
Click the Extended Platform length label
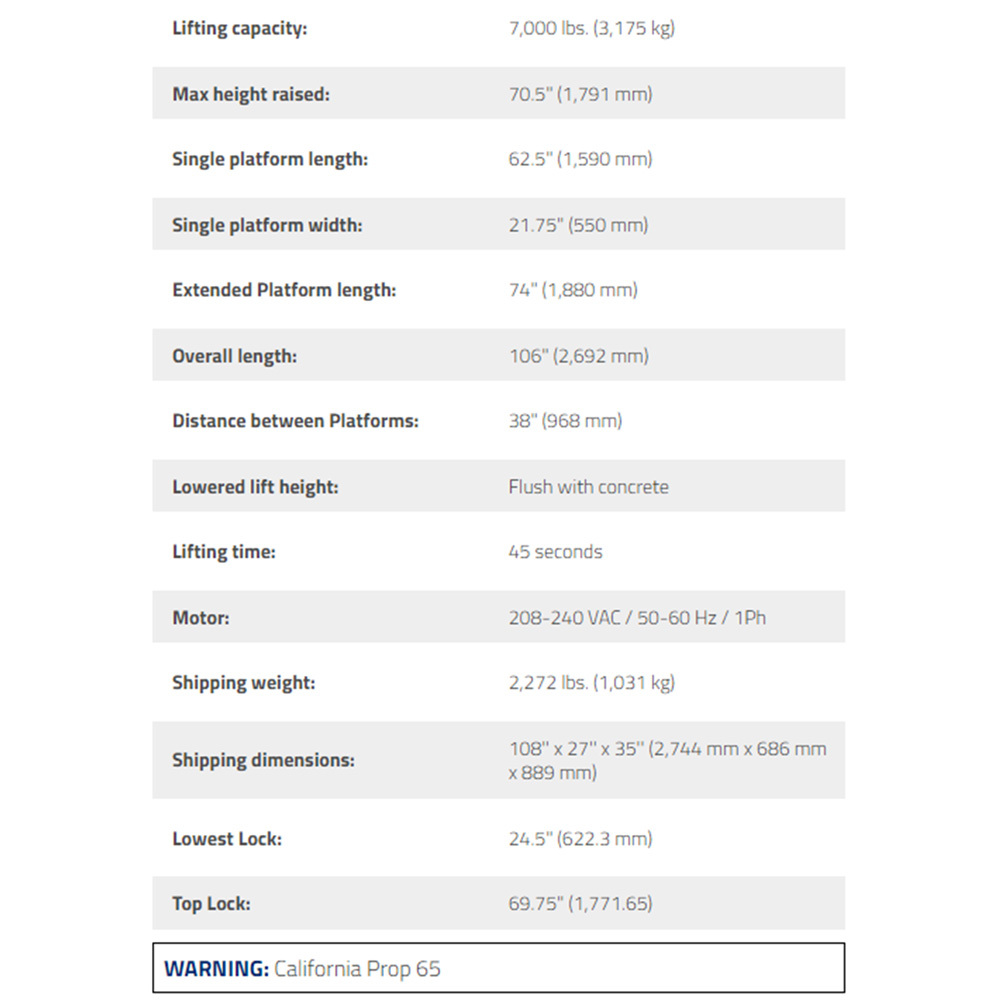coord(284,290)
